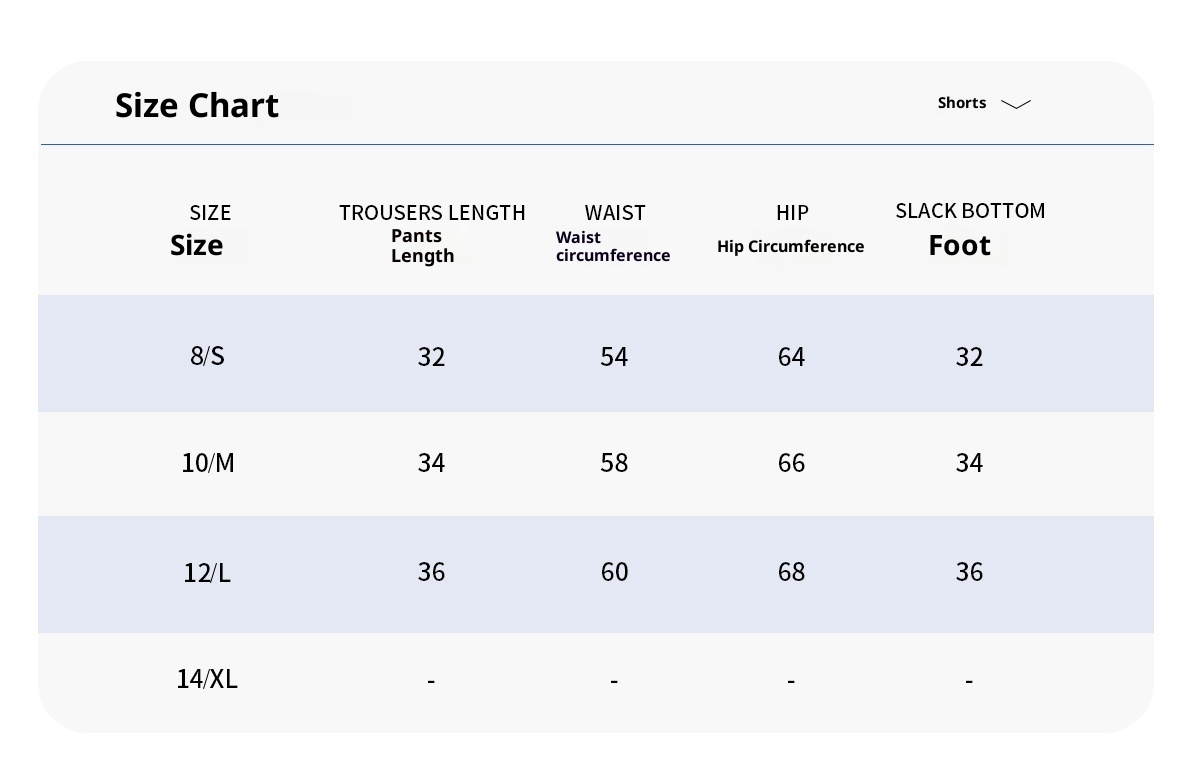Click the SIZE column header
This screenshot has height=764, width=1200.
point(210,212)
